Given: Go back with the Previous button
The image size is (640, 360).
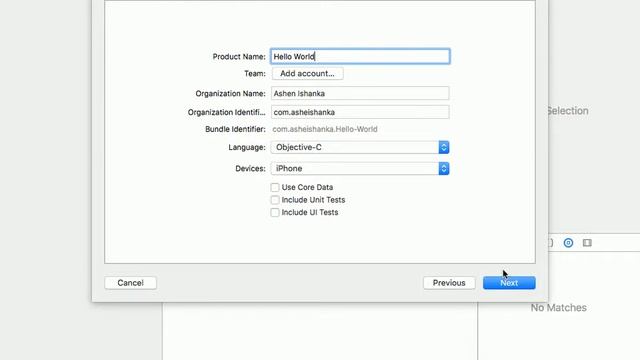Looking at the screenshot, I should (449, 283).
